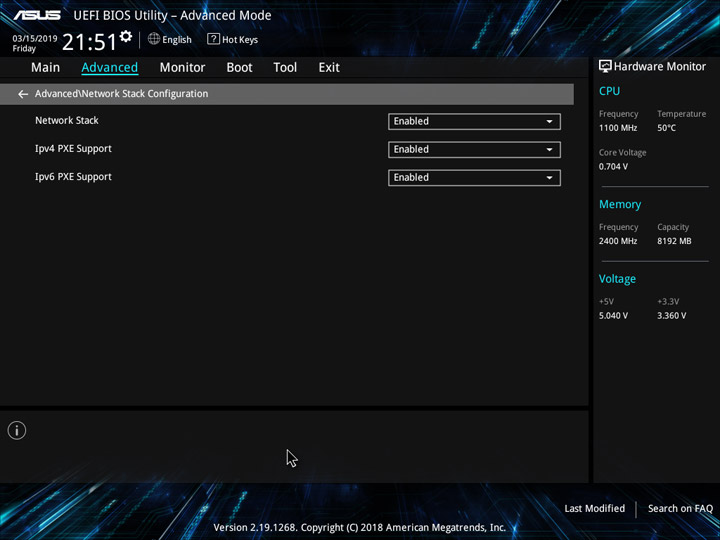720x540 pixels.
Task: Select the Network Stack label
Action: tap(67, 120)
